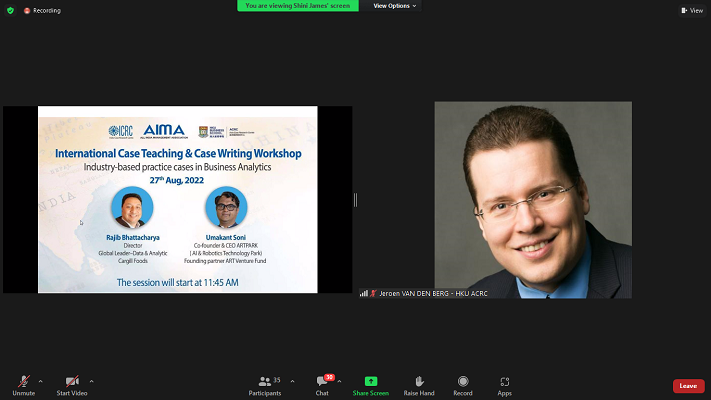The image size is (711, 400).
Task: Click the 'Umakant Soni' name text
Action: coord(226,237)
